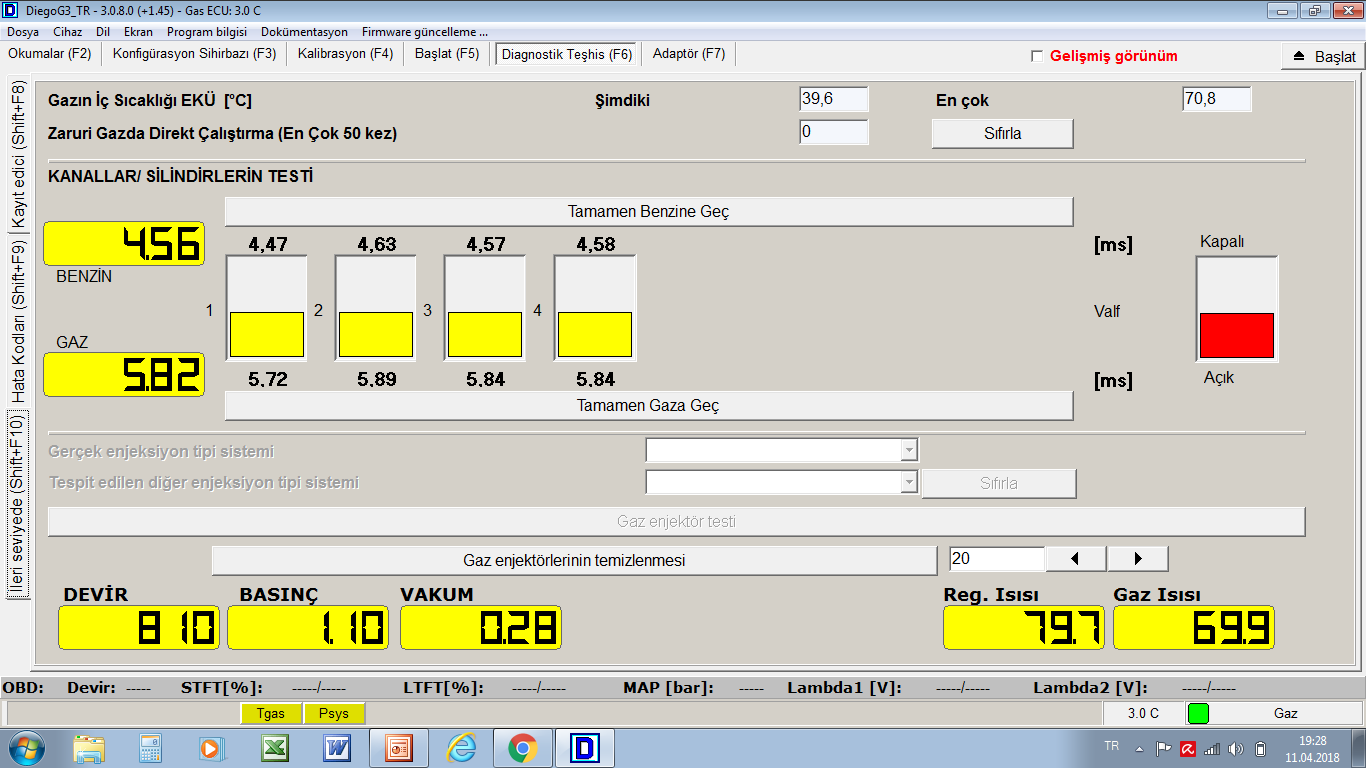Click the cleaning value field showing 20
Image resolution: width=1366 pixels, height=768 pixels.
(x=996, y=559)
